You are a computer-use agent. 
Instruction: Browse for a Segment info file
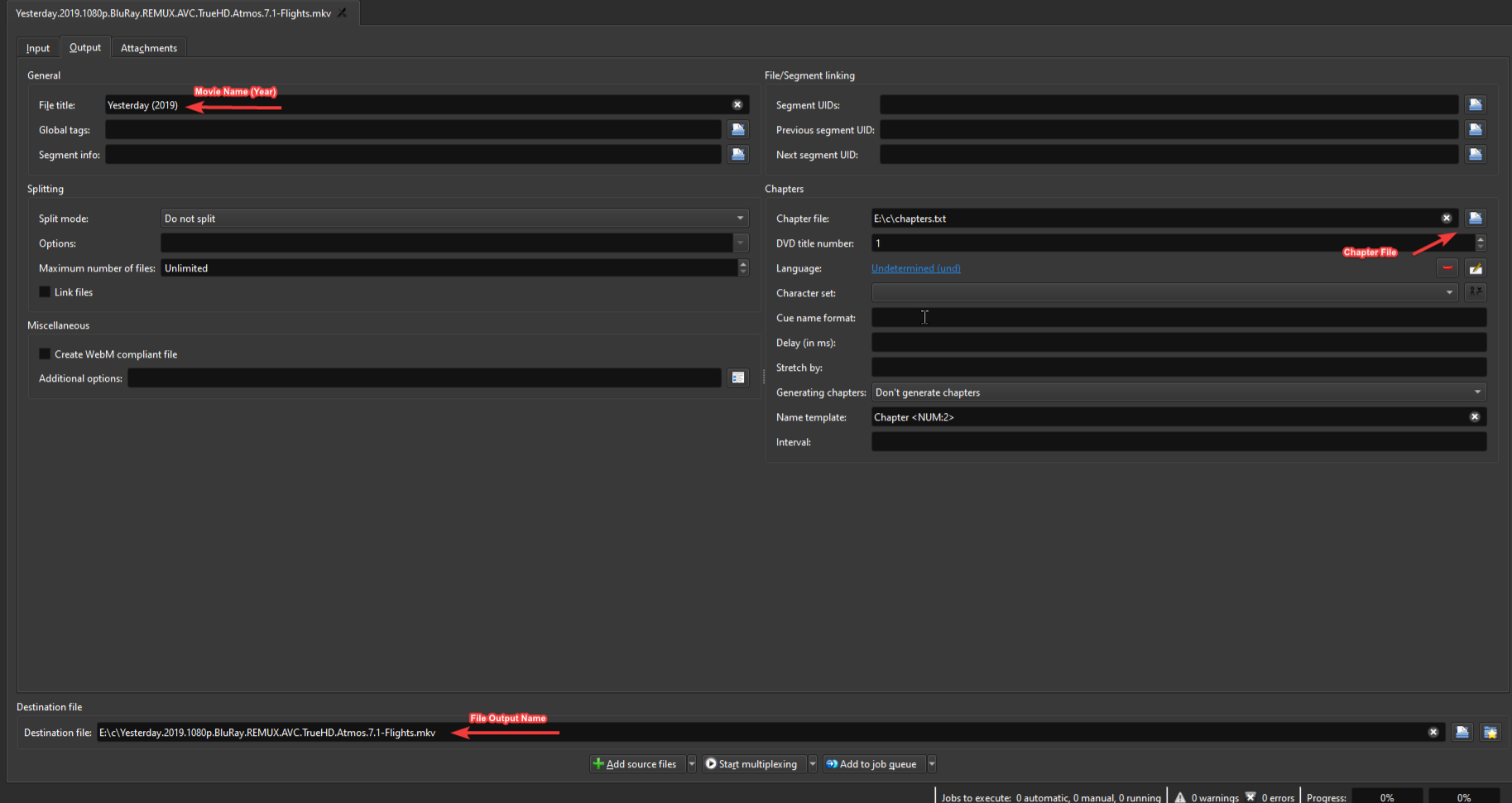(738, 155)
